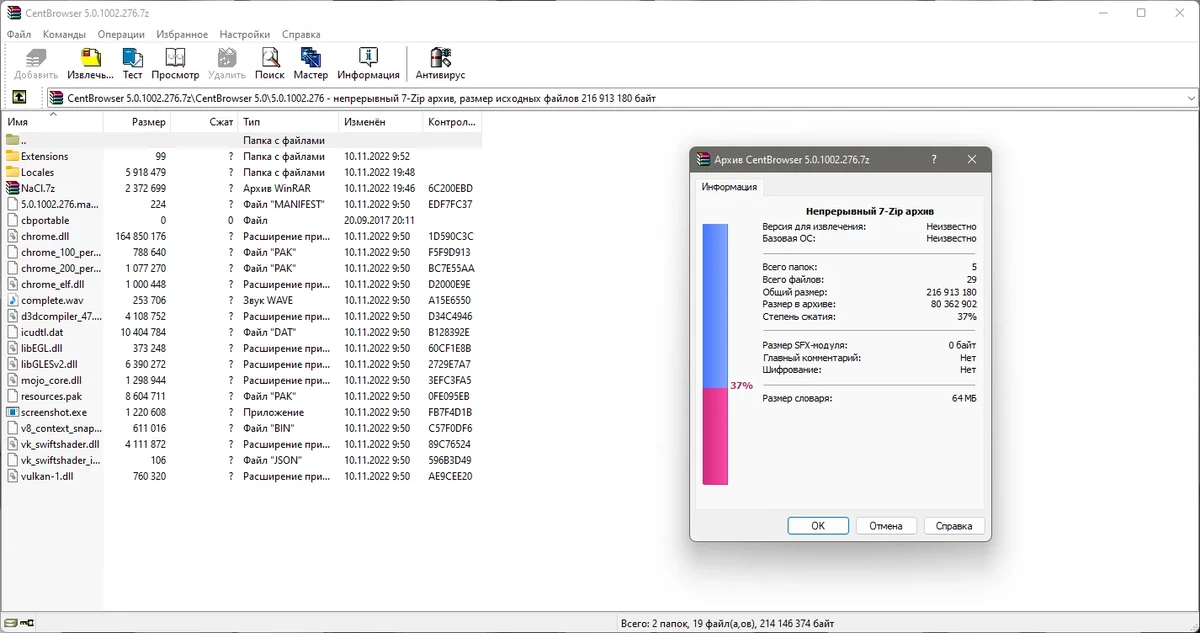Open the Просмотр (View) tool
1200x633 pixels.
pyautogui.click(x=175, y=63)
